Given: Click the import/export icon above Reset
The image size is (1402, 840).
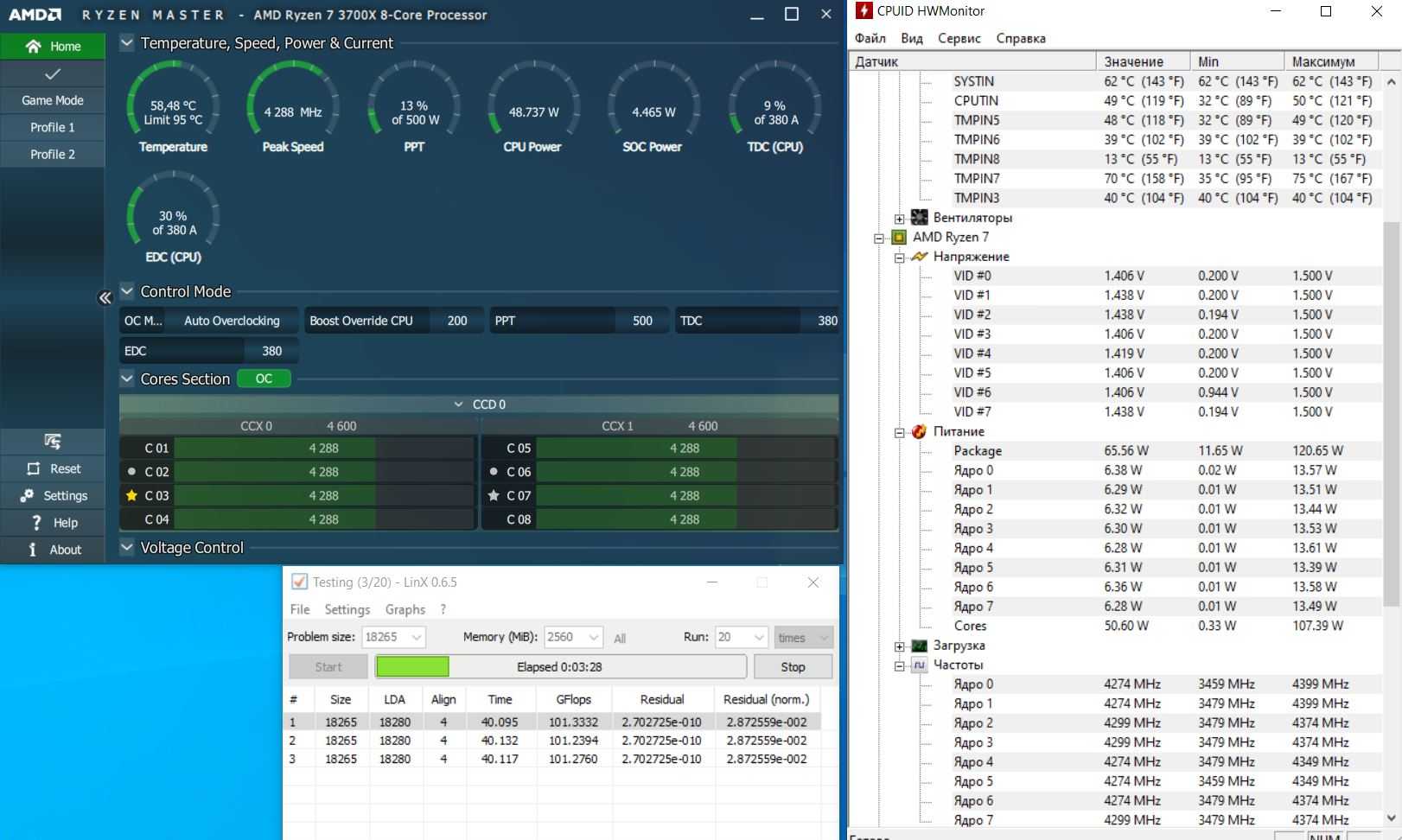Looking at the screenshot, I should (x=53, y=442).
